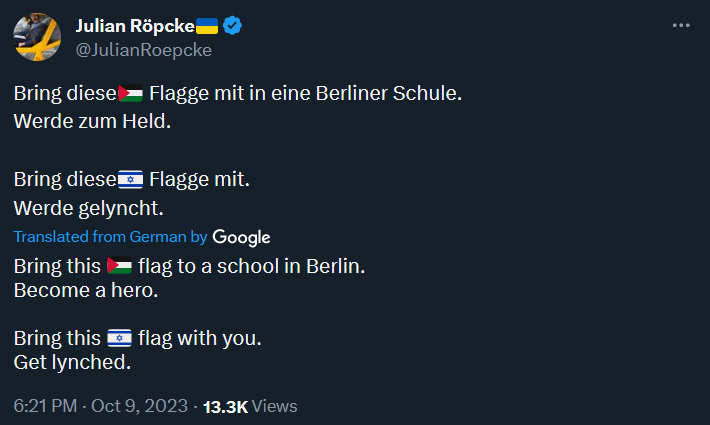Open the @JulianRoepcke handle link
The image size is (710, 425).
point(143,50)
